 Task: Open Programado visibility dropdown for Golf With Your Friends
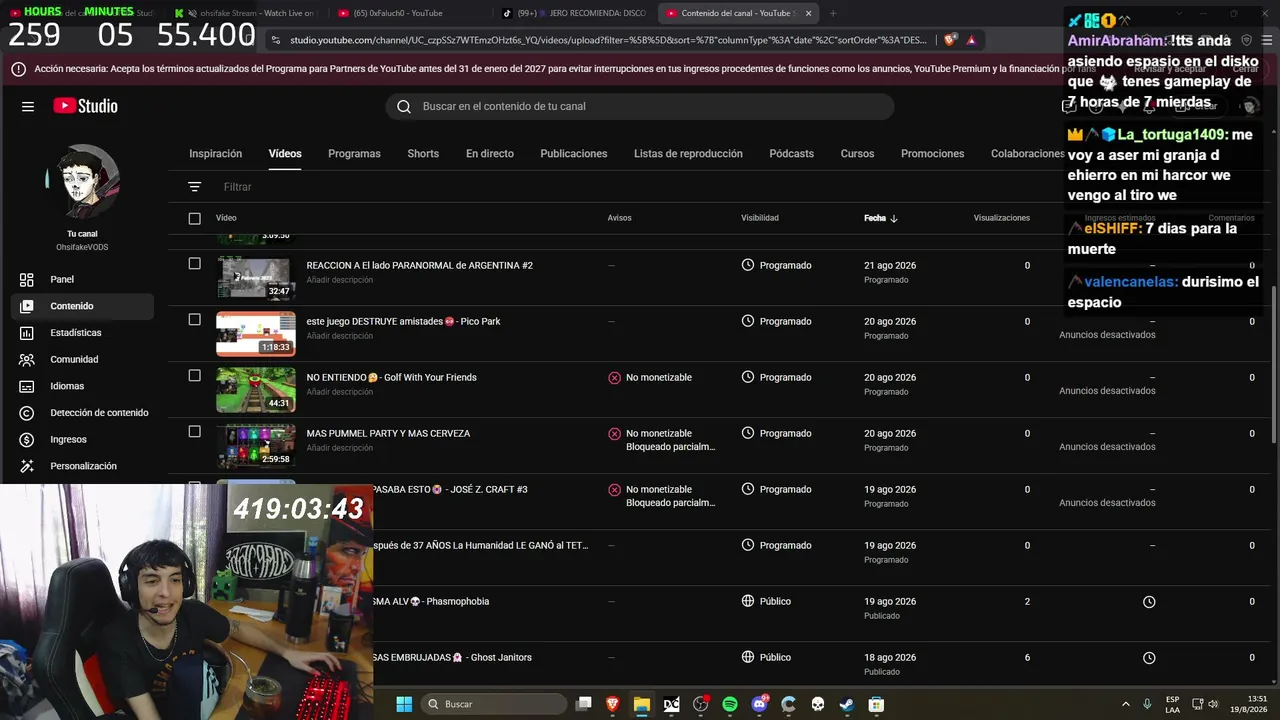click(777, 378)
